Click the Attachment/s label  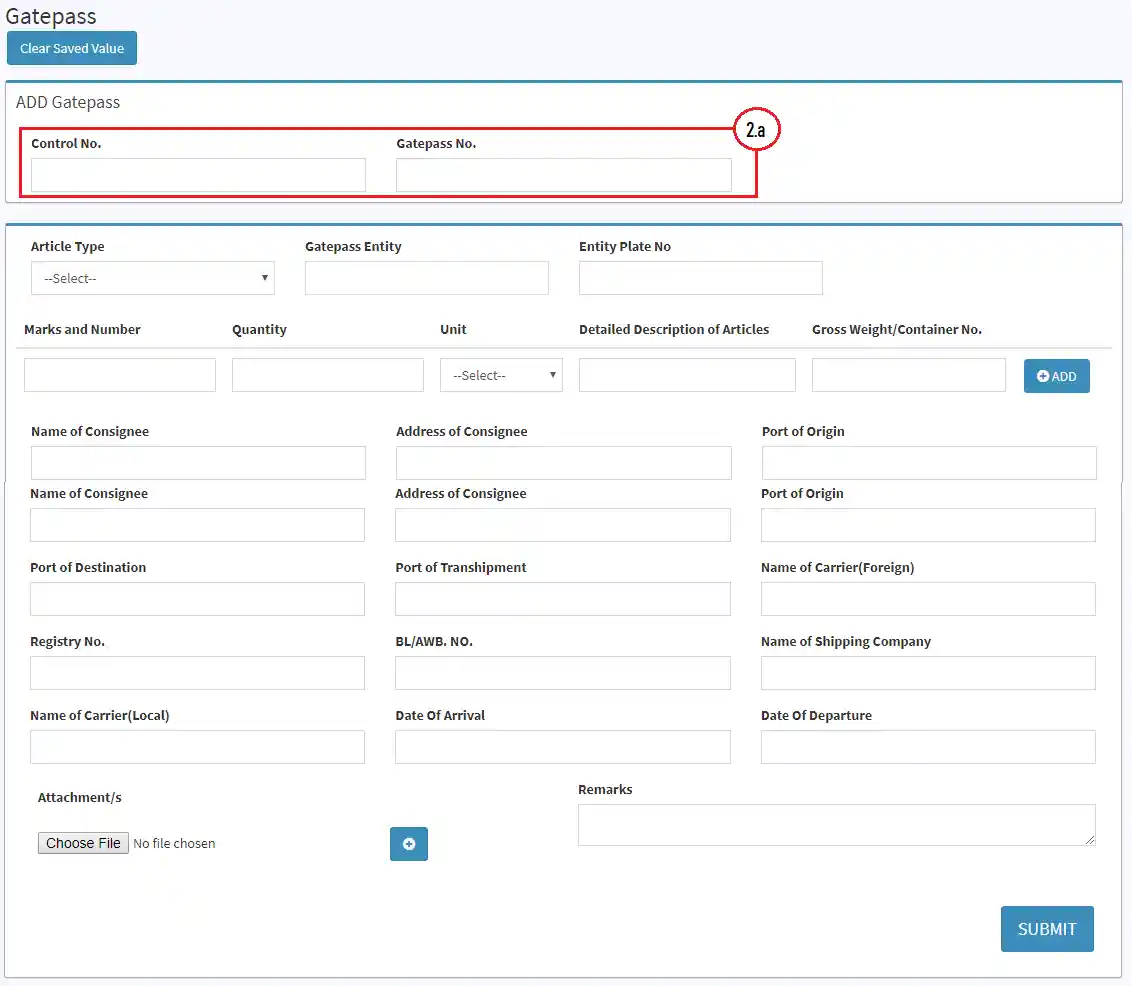pyautogui.click(x=79, y=798)
